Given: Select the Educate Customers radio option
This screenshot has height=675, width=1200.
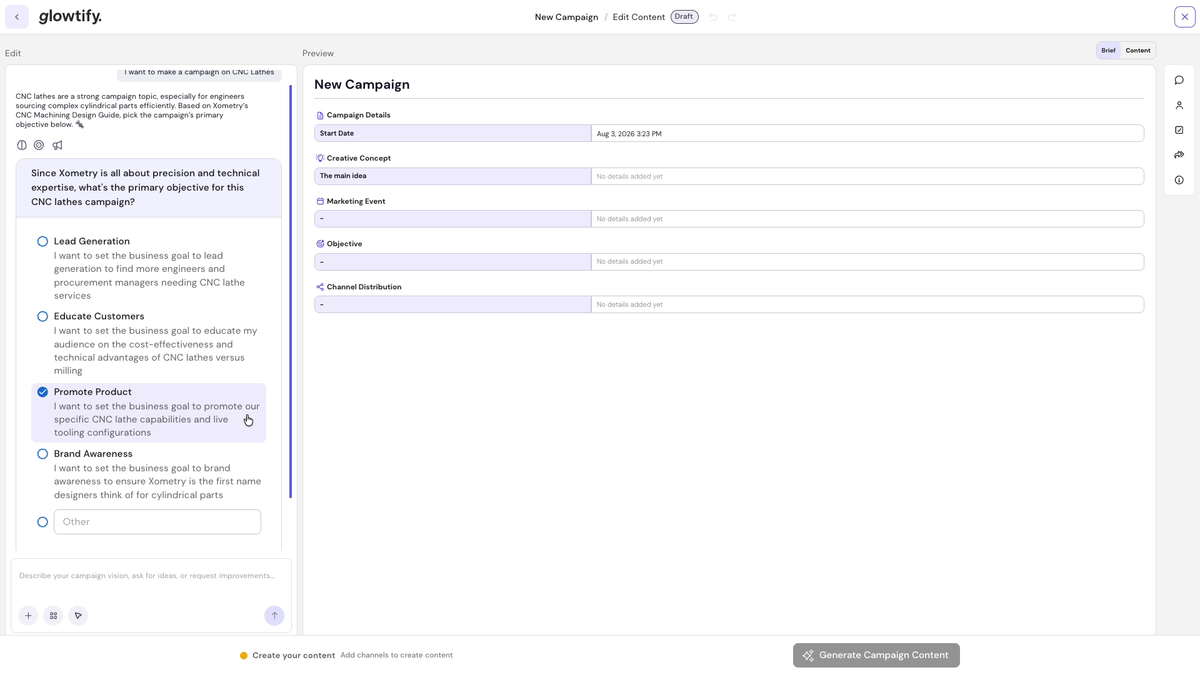Looking at the screenshot, I should [43, 316].
